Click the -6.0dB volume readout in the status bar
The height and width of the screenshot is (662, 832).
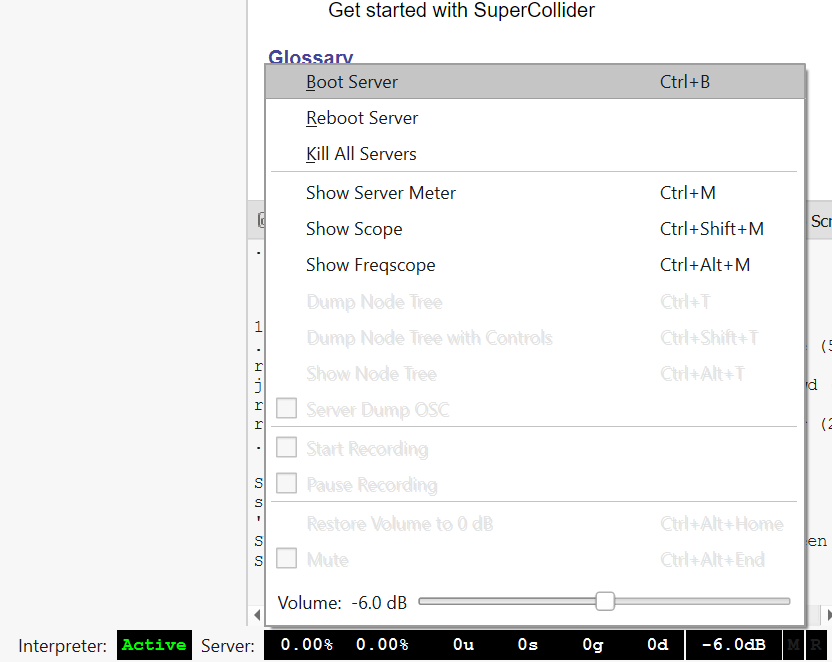pyautogui.click(x=733, y=645)
